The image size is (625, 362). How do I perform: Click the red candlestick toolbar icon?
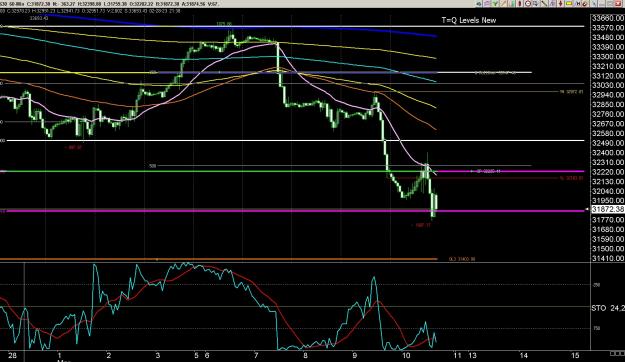pos(520,4)
